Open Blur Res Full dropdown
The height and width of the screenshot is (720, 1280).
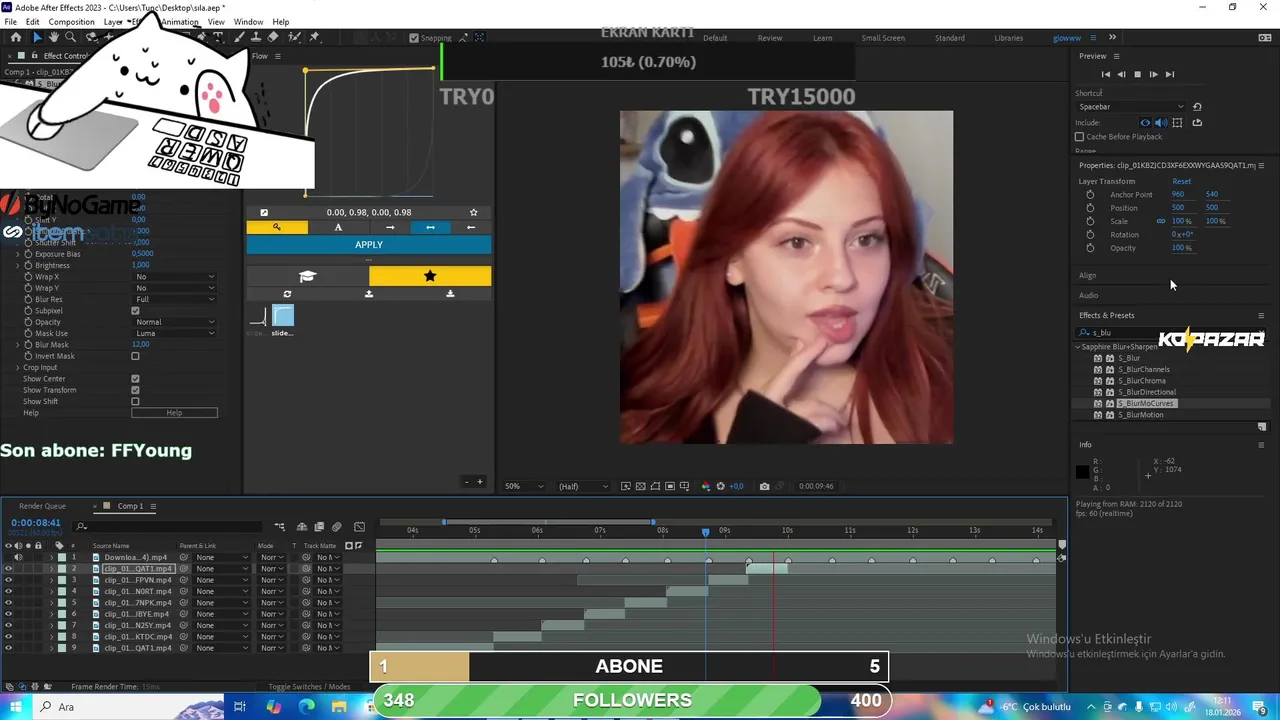[175, 299]
